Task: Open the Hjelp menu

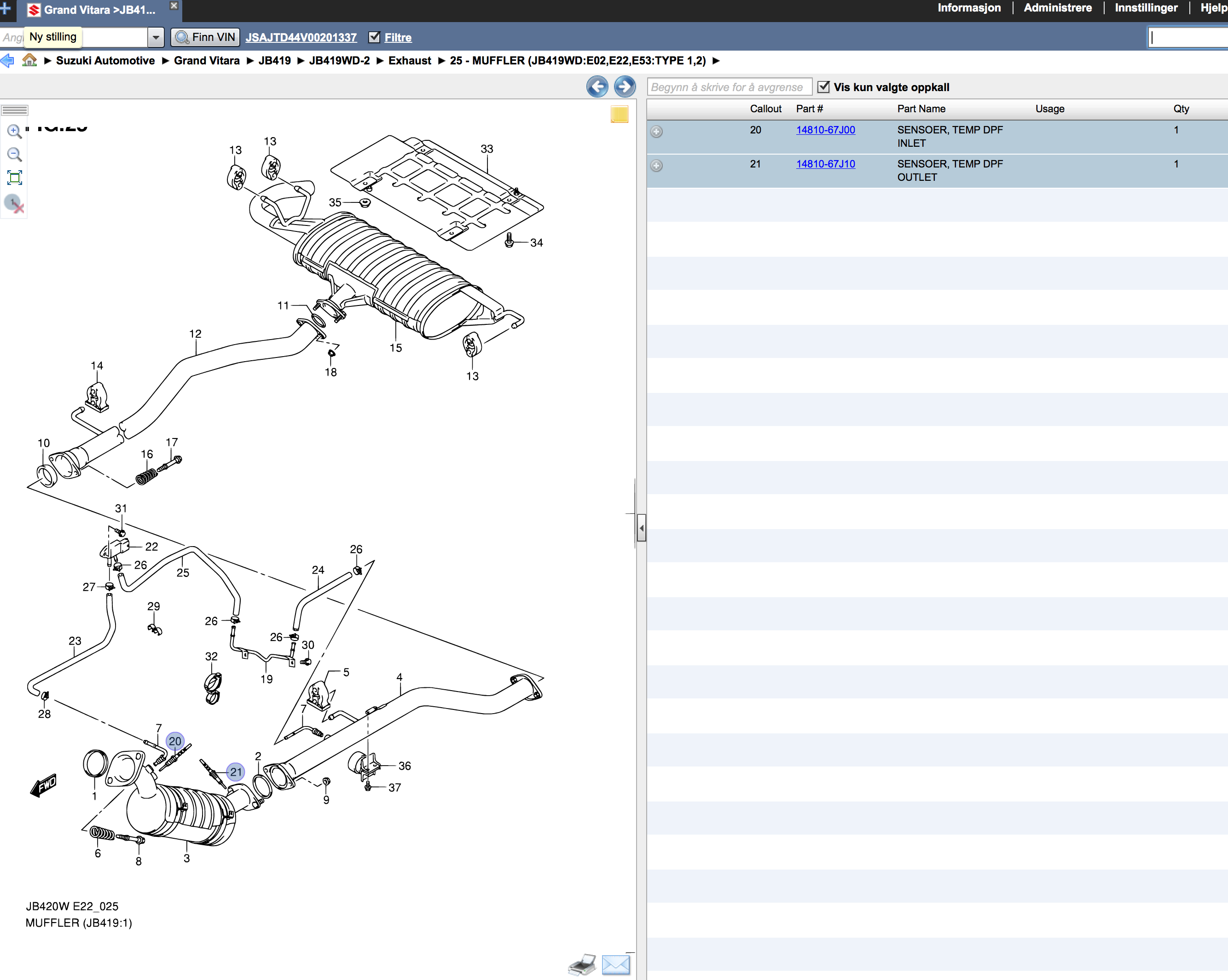Action: tap(1214, 8)
